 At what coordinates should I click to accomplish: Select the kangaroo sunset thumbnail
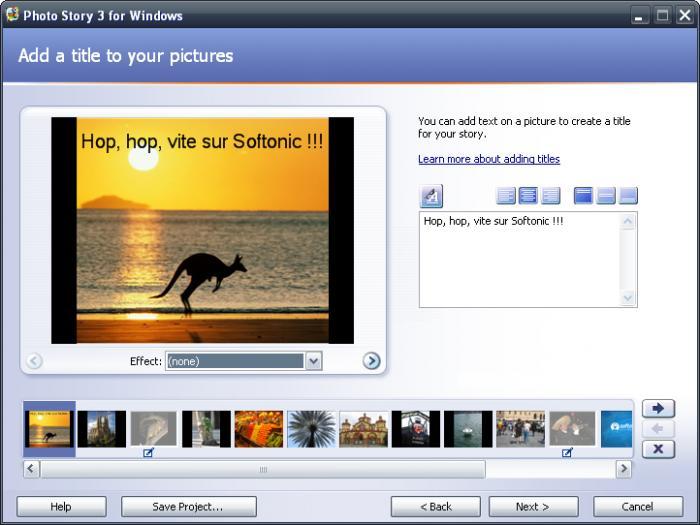click(x=50, y=429)
